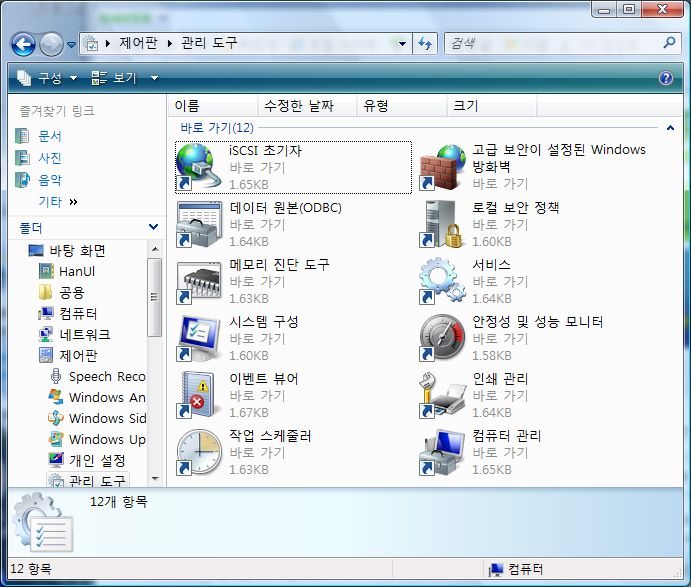691x587 pixels.
Task: Click the 기타 favorite links text
Action: (50, 201)
